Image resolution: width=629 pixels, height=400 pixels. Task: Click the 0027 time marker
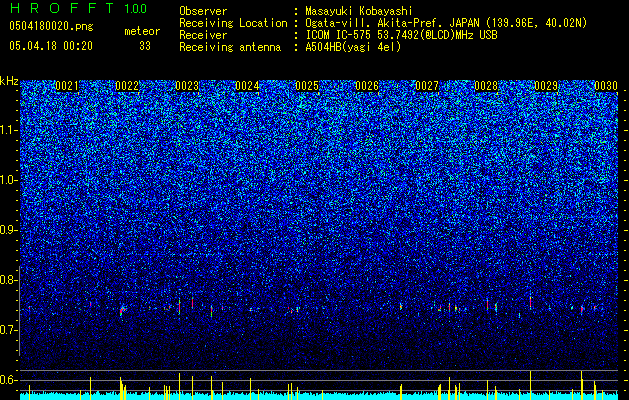427,86
